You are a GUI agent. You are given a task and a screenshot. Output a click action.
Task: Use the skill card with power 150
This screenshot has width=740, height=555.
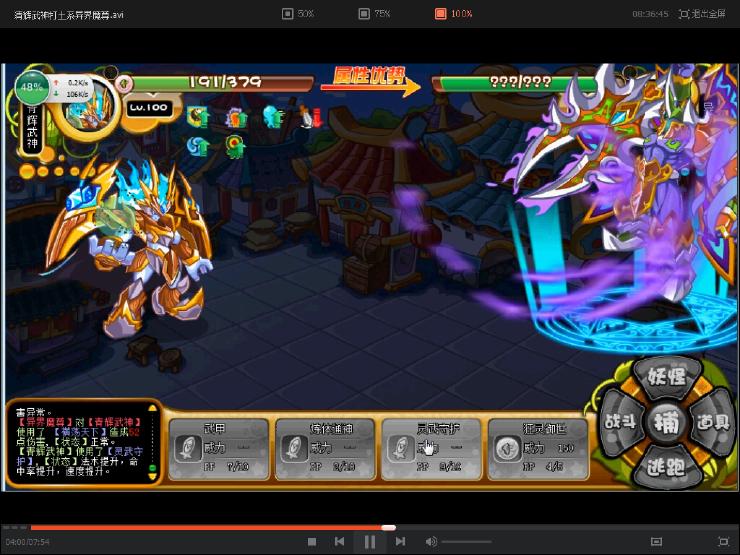(538, 448)
